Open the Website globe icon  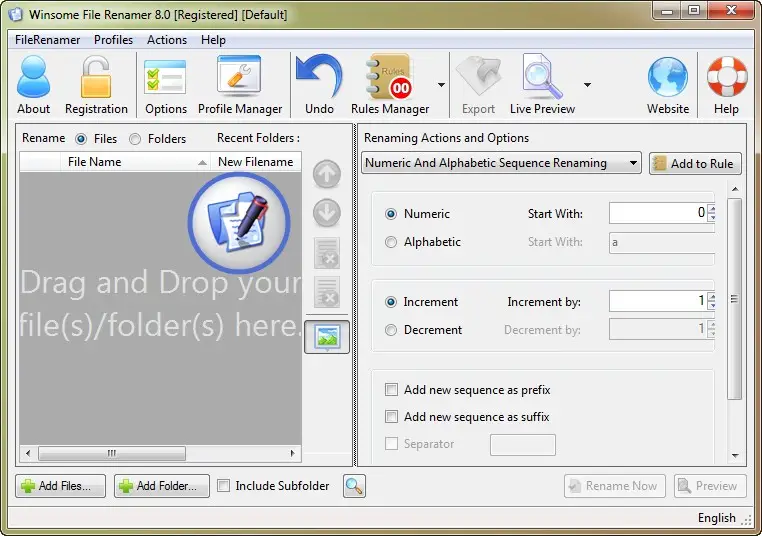coord(668,76)
